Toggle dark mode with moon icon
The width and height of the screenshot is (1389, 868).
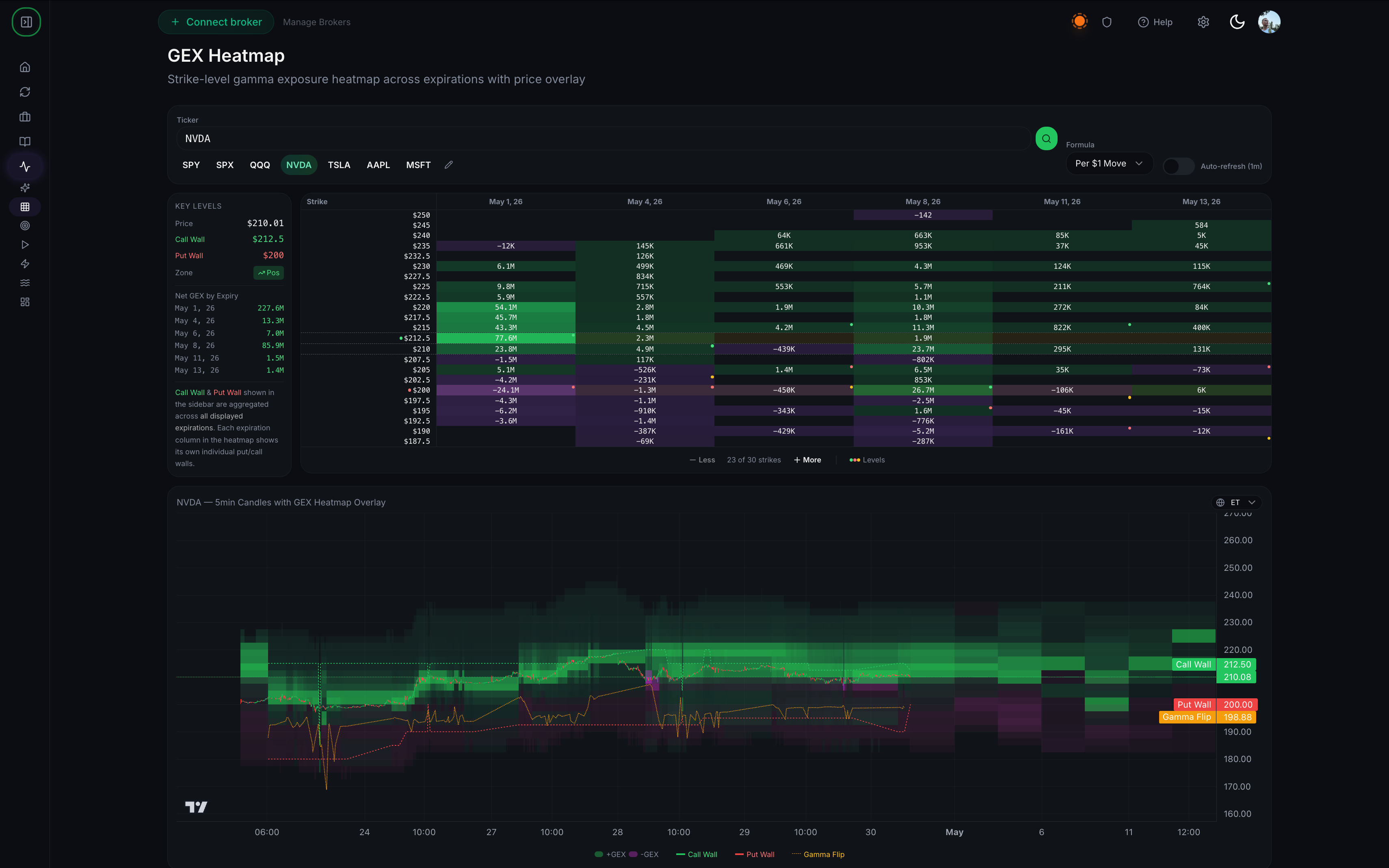(x=1237, y=22)
